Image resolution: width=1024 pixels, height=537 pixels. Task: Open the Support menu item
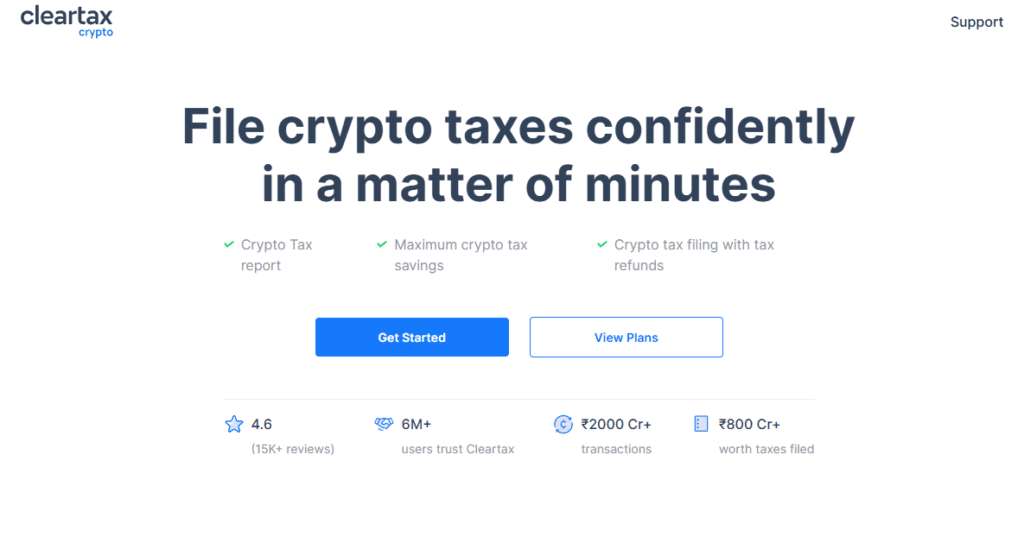tap(976, 22)
